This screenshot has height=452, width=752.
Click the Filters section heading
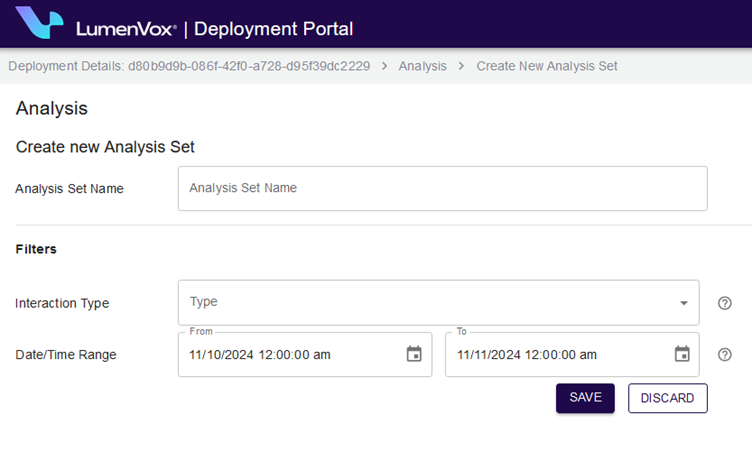point(36,249)
